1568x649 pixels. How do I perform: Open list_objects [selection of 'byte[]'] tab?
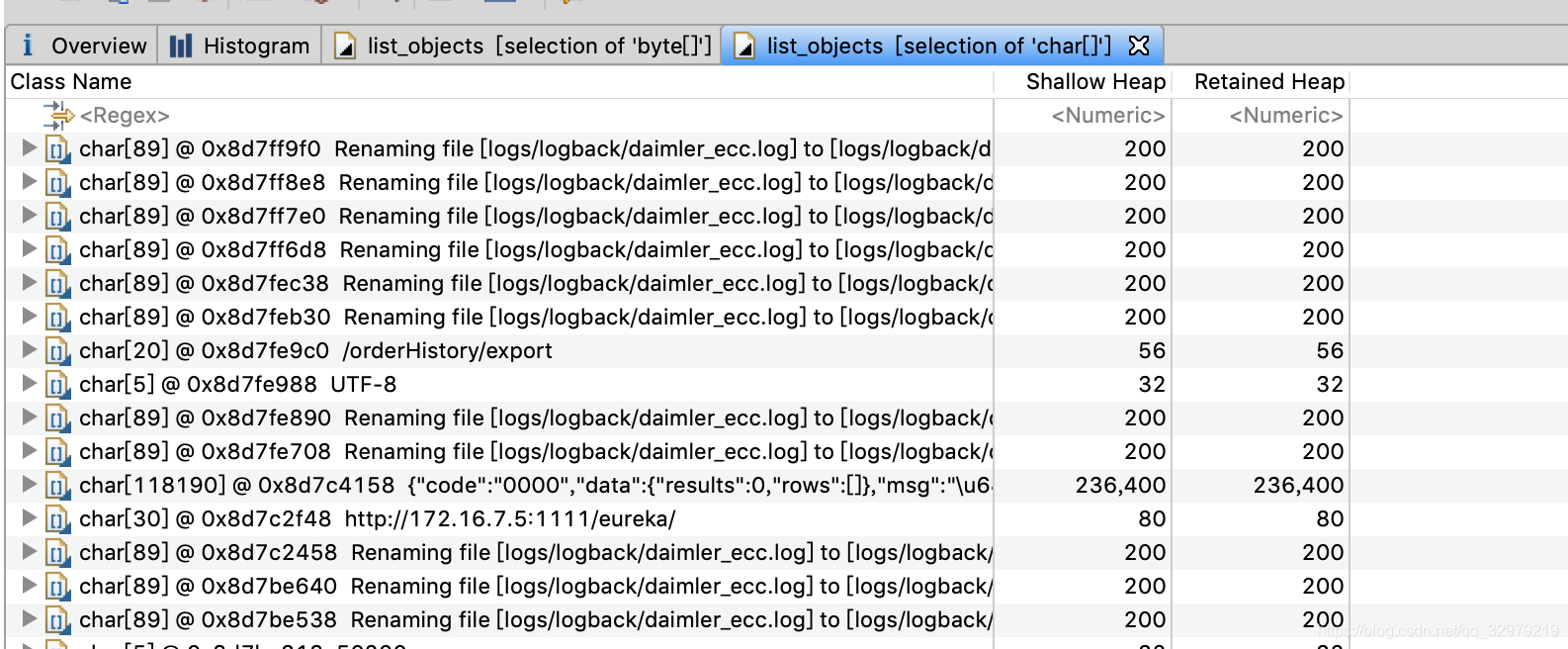coord(523,46)
